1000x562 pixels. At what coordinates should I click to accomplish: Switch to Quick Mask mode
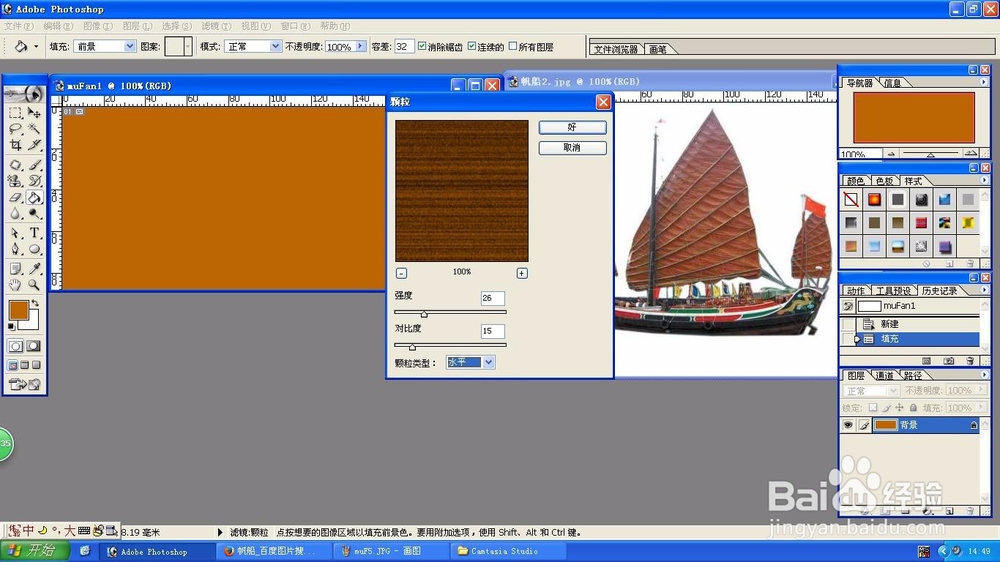34,346
